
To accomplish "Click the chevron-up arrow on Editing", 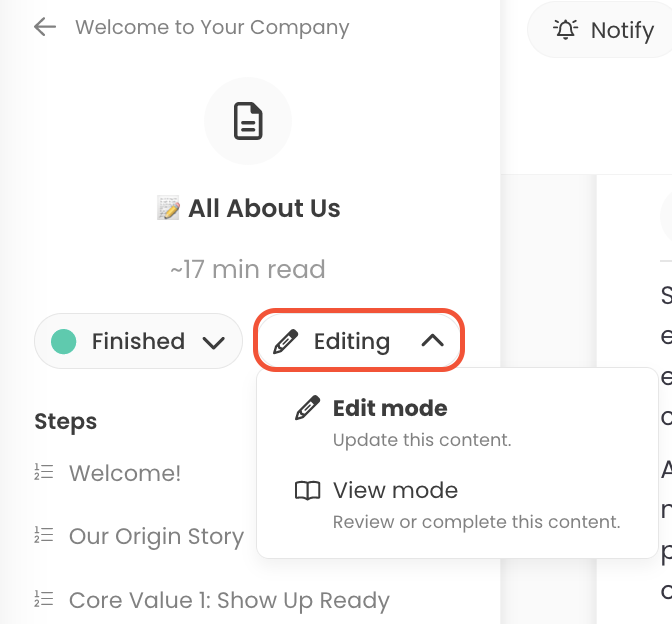I will [x=432, y=341].
